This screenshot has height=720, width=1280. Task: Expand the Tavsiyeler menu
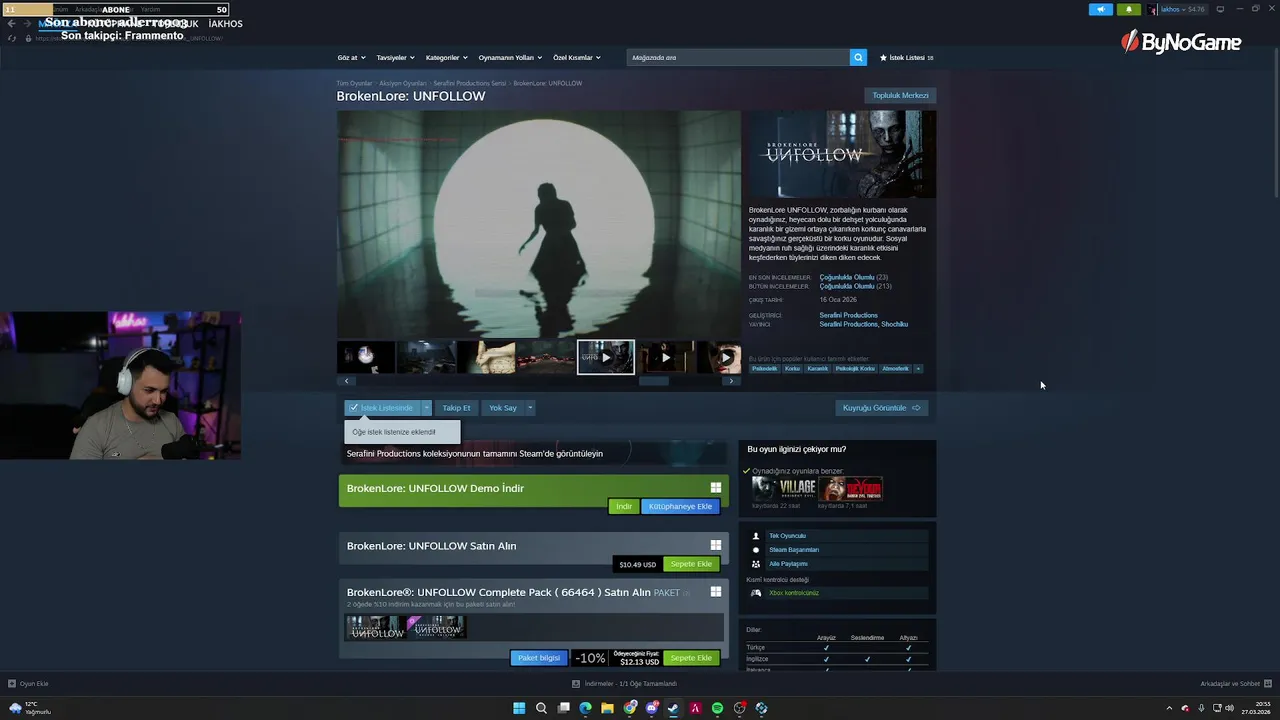pos(396,57)
